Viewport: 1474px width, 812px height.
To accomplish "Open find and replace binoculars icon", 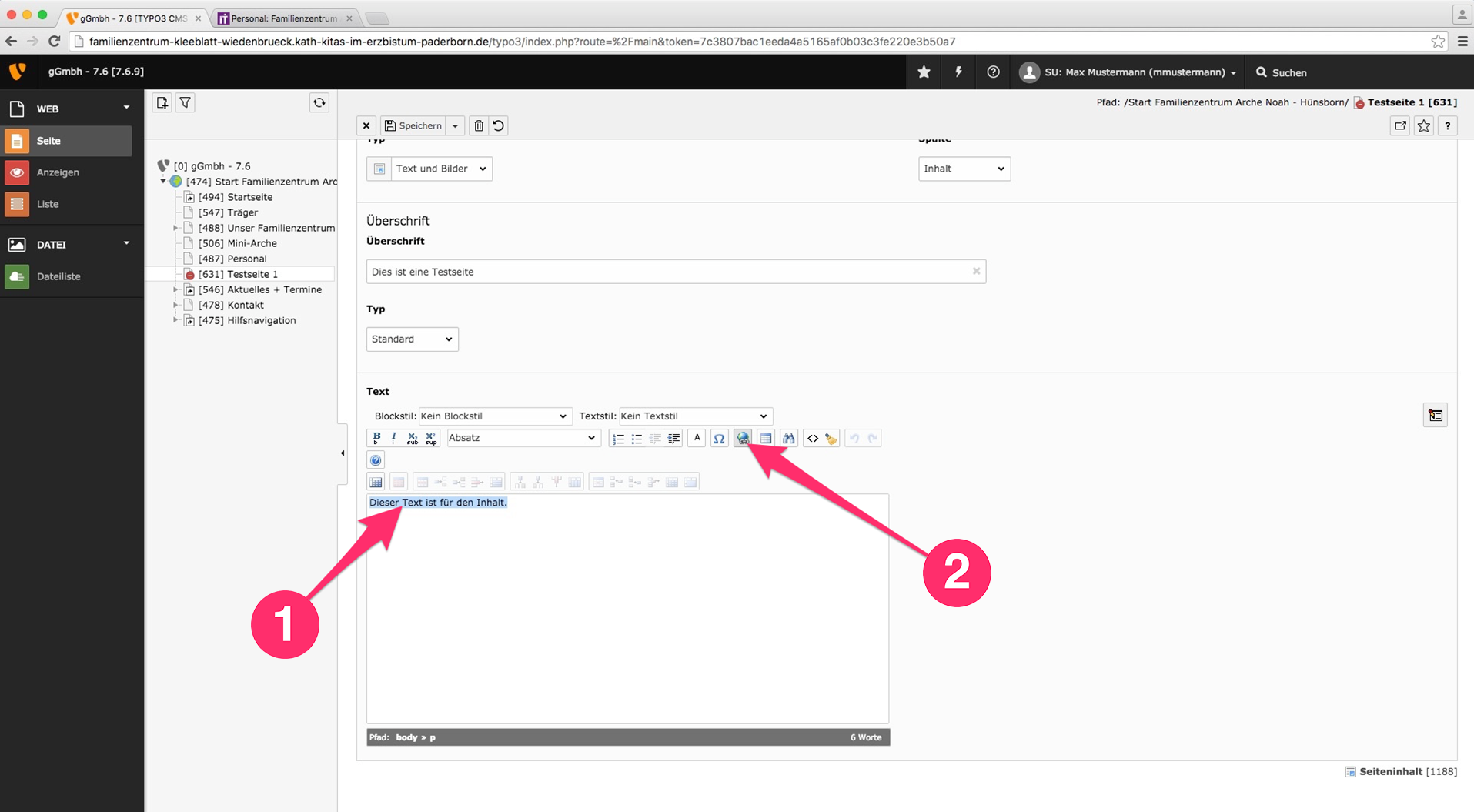I will click(x=789, y=438).
